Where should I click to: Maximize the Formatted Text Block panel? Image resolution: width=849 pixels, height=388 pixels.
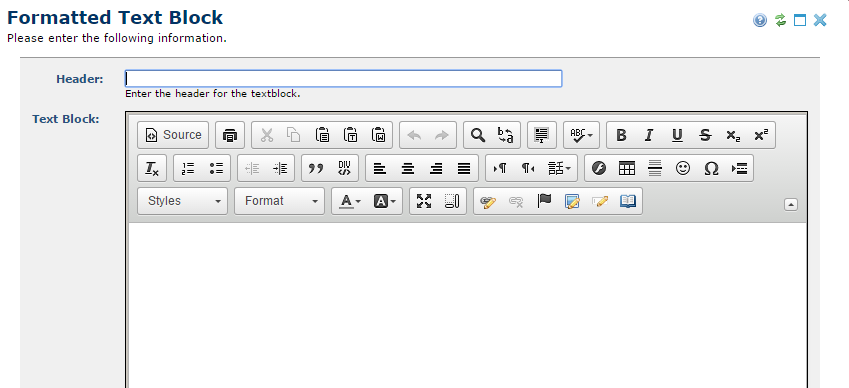800,21
